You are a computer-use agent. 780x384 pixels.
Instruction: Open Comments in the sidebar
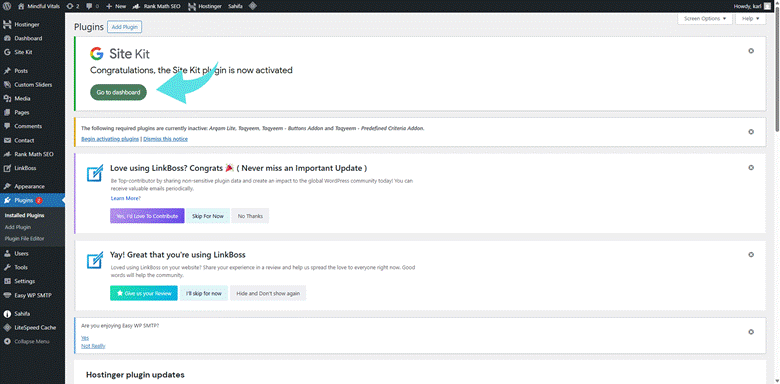(x=32, y=126)
